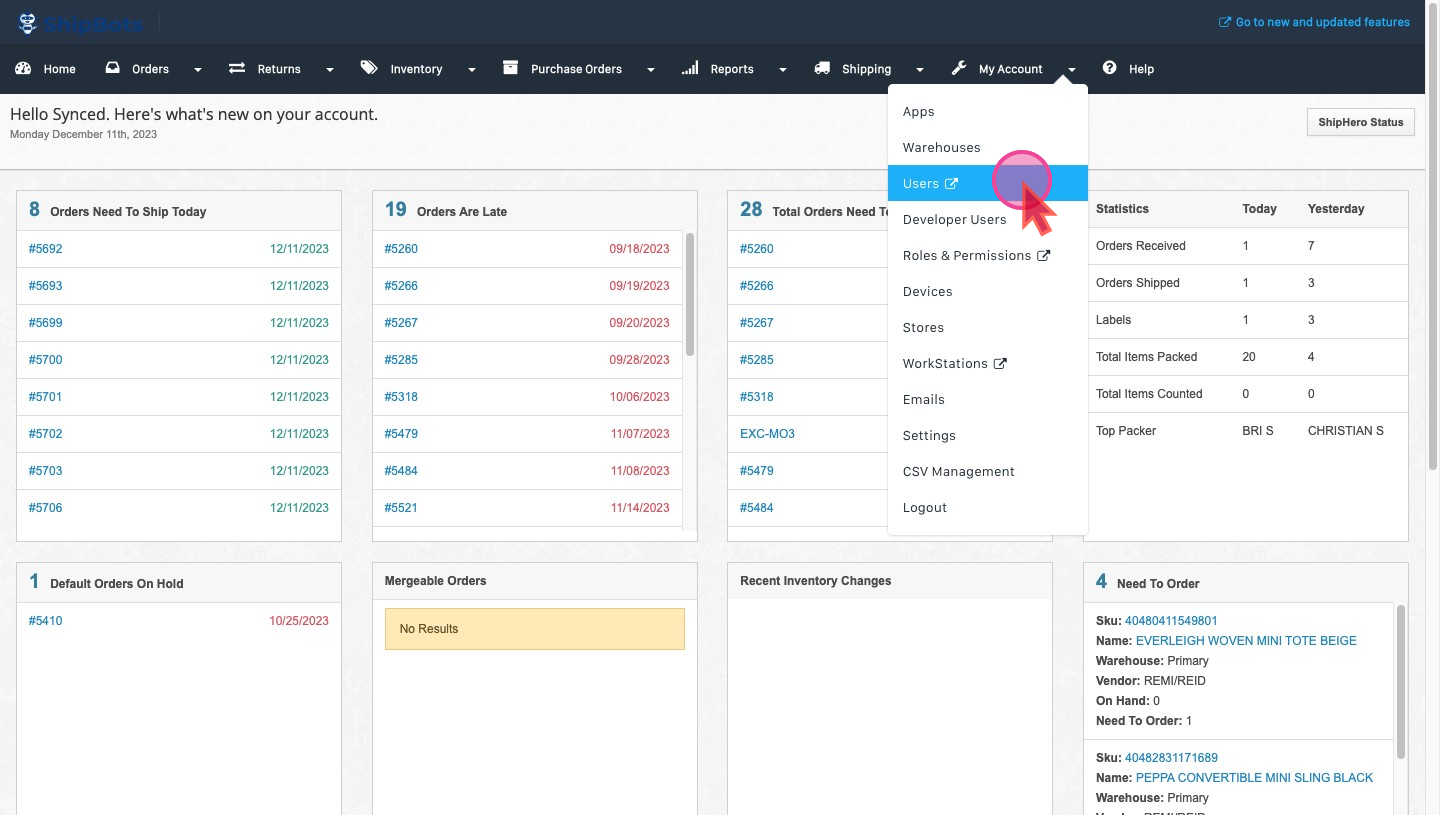Expand the Returns menu caret
Viewport: 1440px width, 815px height.
(x=330, y=70)
